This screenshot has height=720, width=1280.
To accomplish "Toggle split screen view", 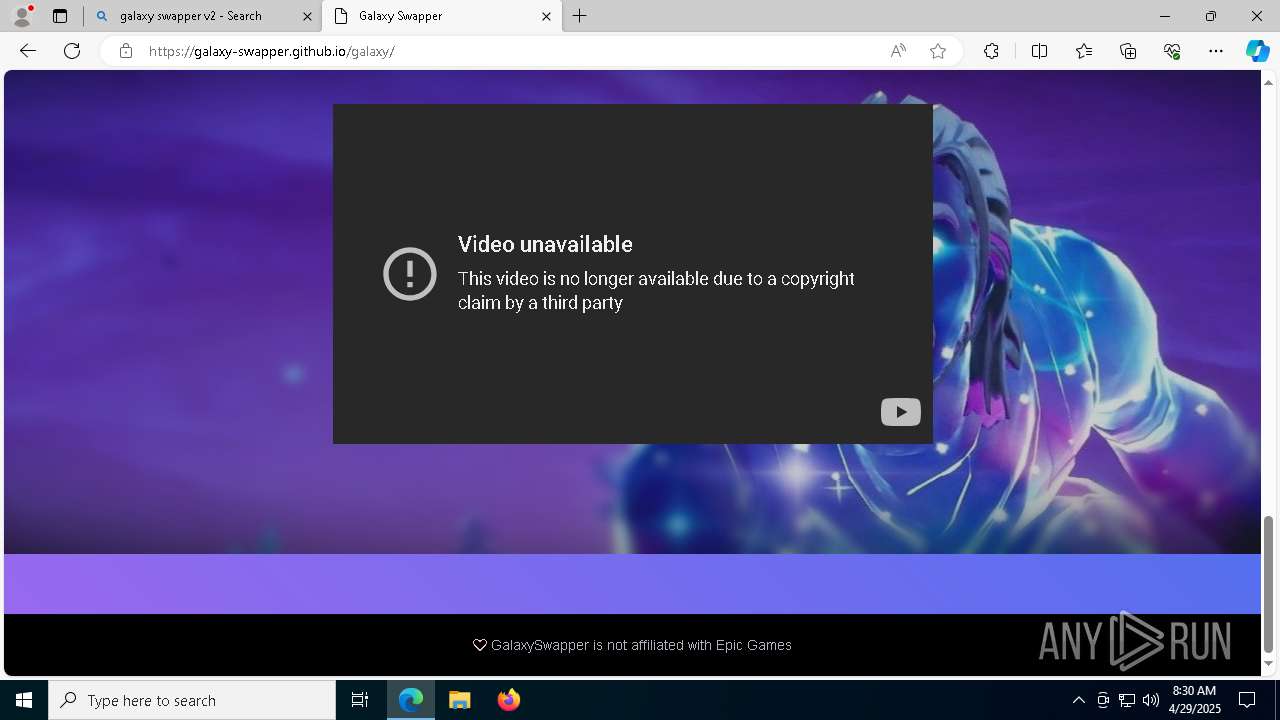I will coord(1039,51).
